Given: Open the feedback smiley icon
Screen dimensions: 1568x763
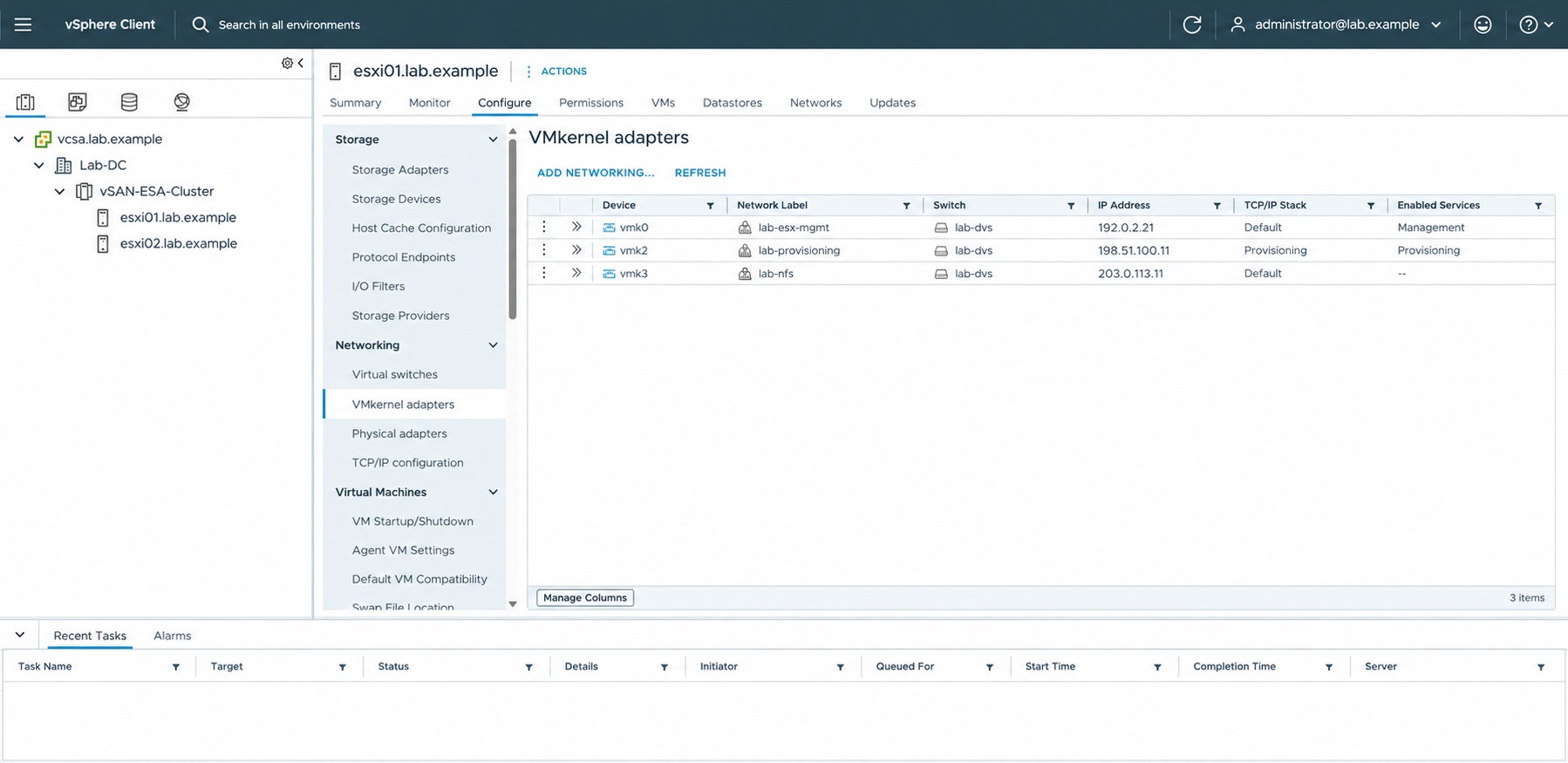Looking at the screenshot, I should (x=1483, y=24).
